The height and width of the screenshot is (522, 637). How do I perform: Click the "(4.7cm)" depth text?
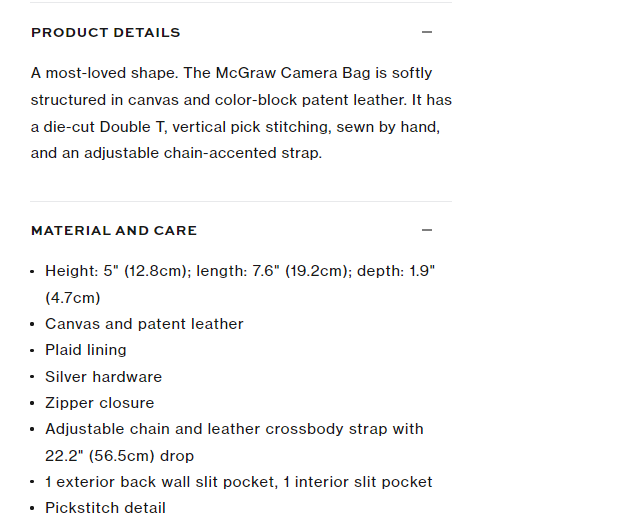coord(73,297)
